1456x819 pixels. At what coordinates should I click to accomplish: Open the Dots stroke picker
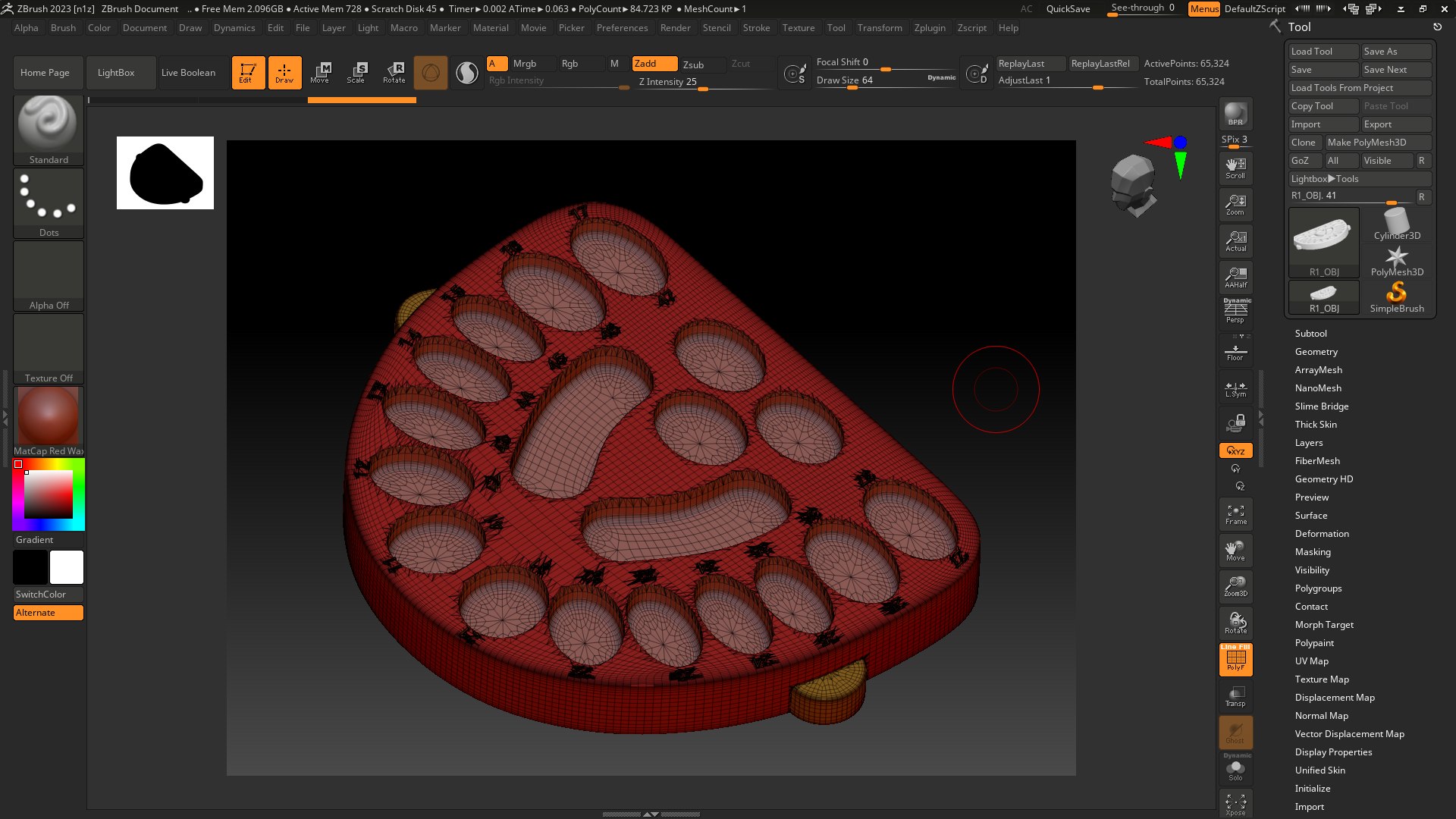49,203
